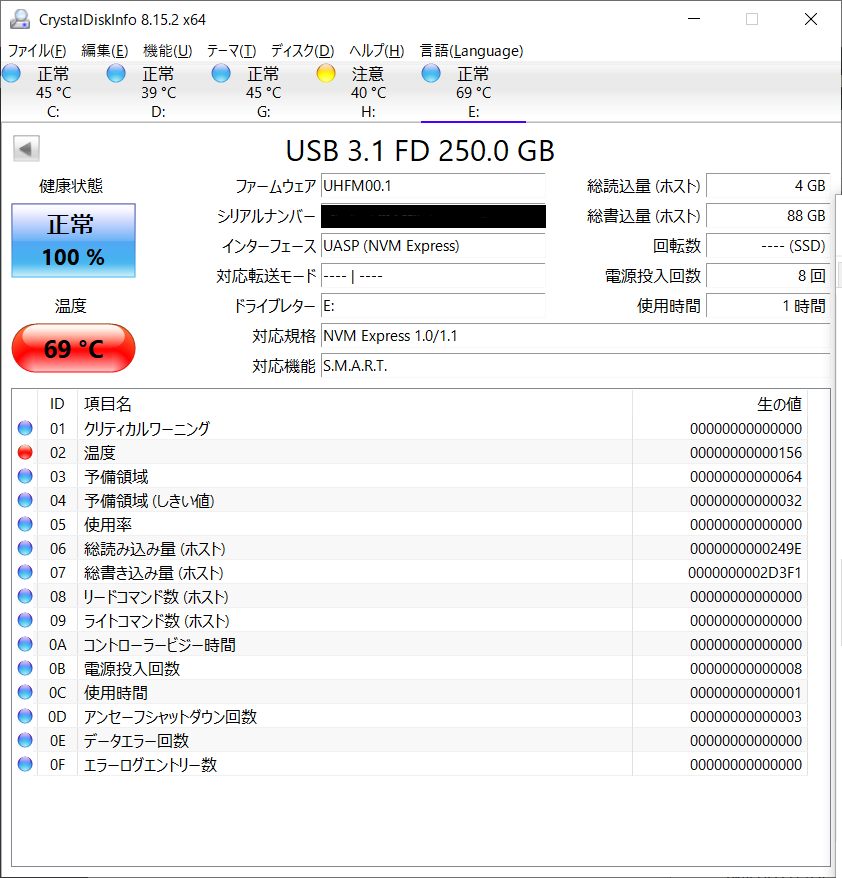Click raw value 00000000000156
Viewport: 842px width, 878px height.
746,452
